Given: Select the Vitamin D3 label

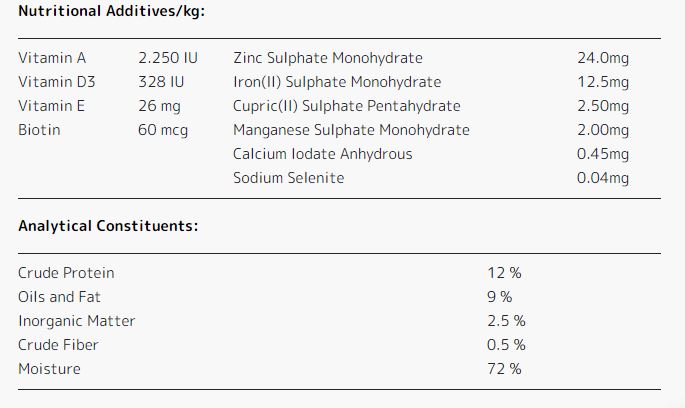Looking at the screenshot, I should click(x=56, y=82).
